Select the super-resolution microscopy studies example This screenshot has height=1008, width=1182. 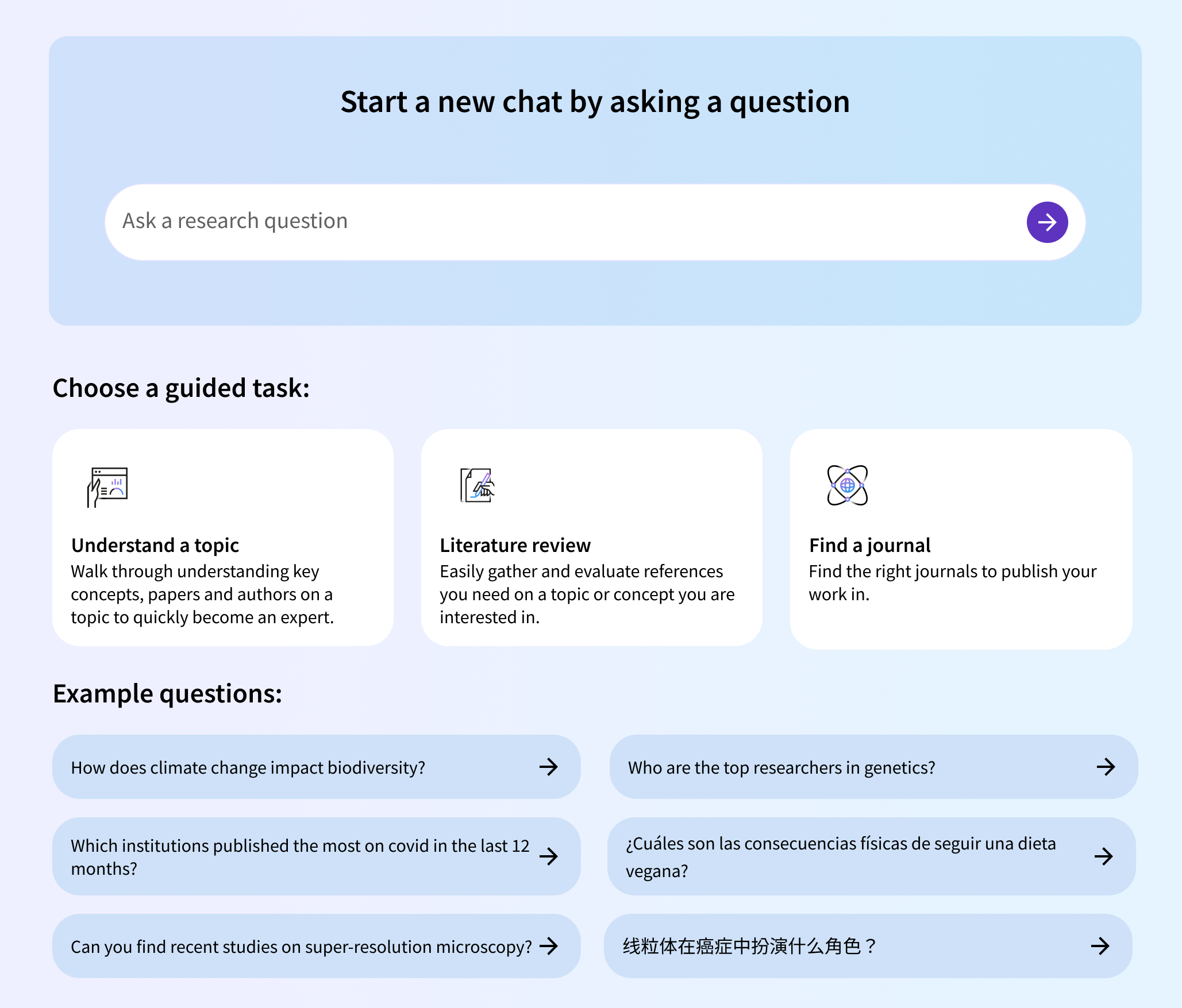click(x=287, y=945)
